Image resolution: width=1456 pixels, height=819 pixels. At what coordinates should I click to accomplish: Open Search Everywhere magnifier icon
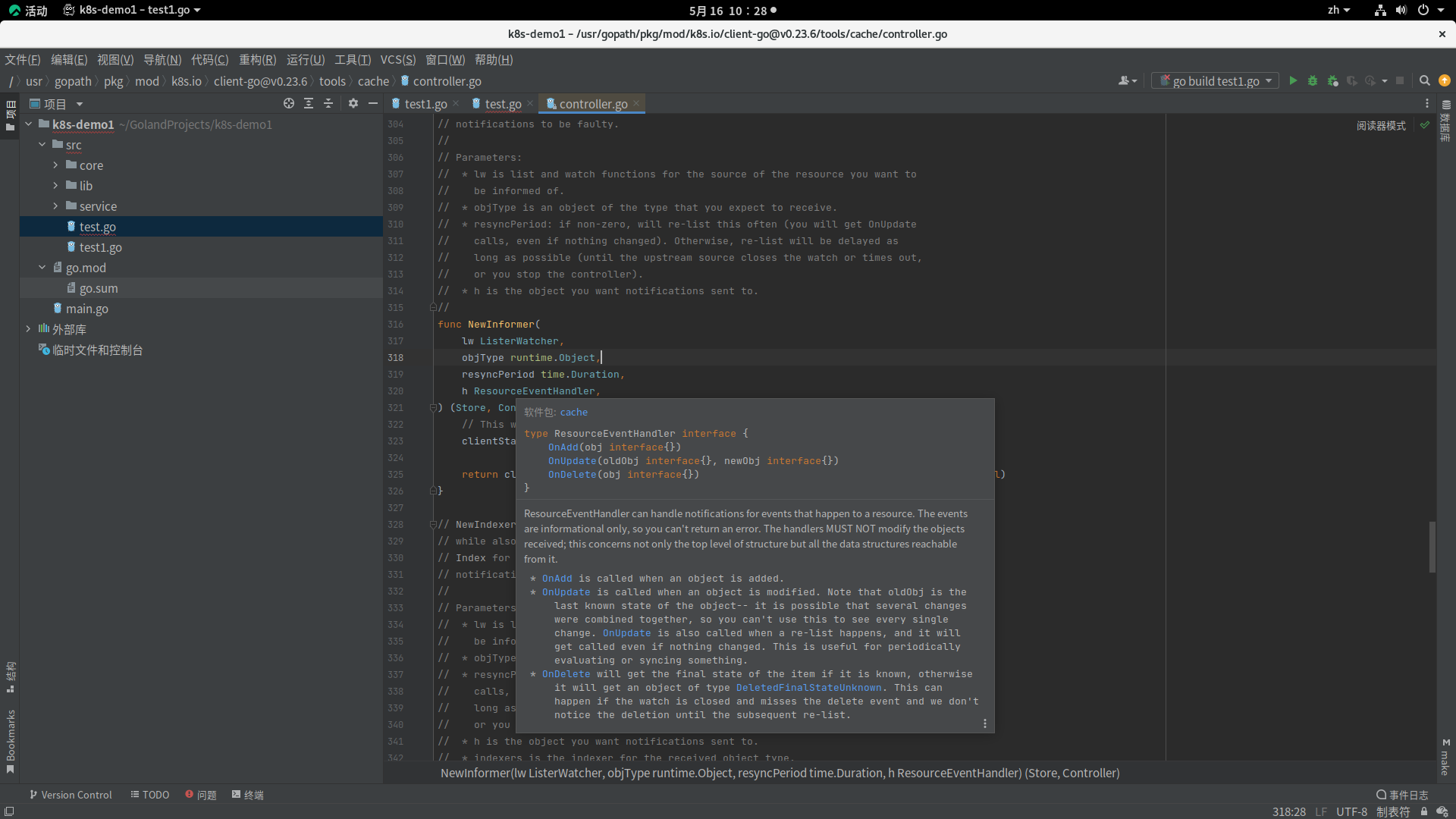click(x=1425, y=80)
